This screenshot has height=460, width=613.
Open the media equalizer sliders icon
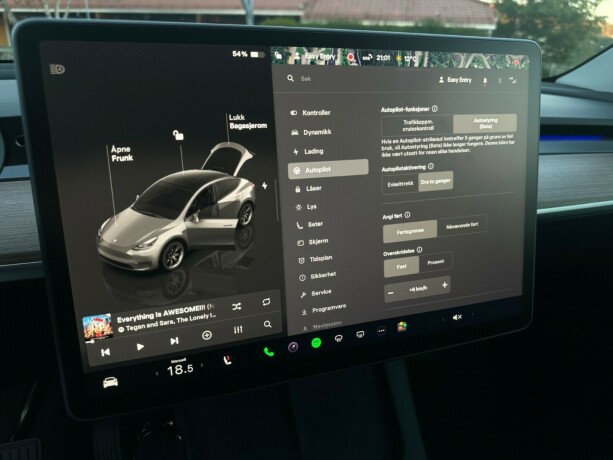(238, 330)
